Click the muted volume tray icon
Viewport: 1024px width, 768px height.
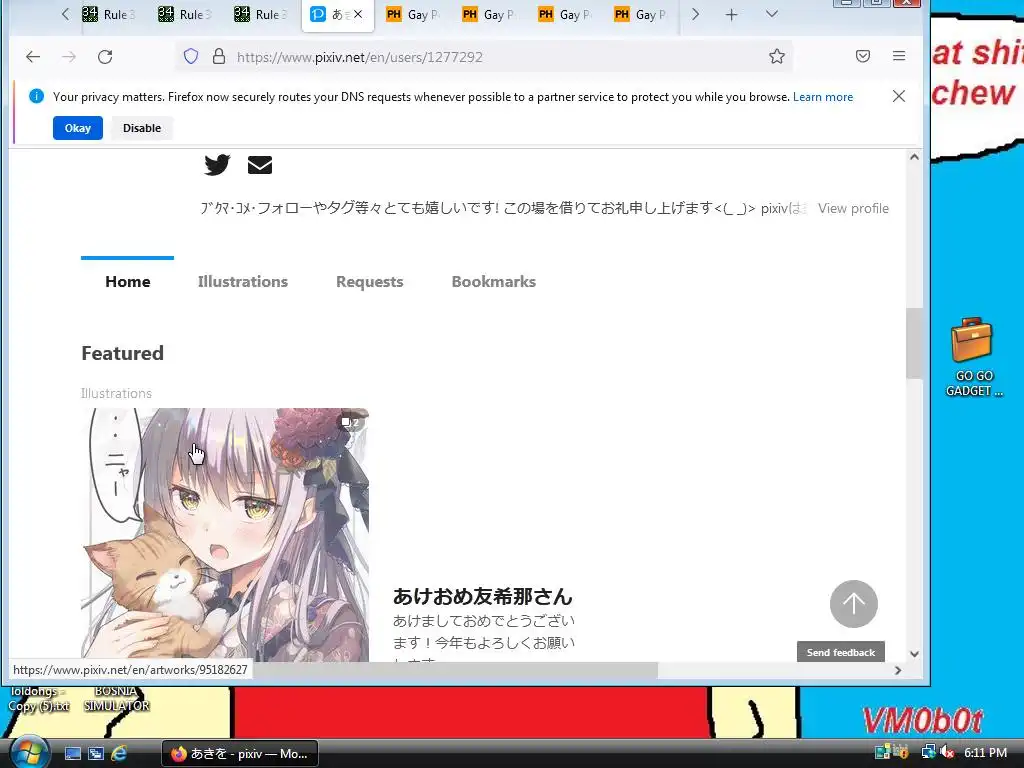(948, 752)
